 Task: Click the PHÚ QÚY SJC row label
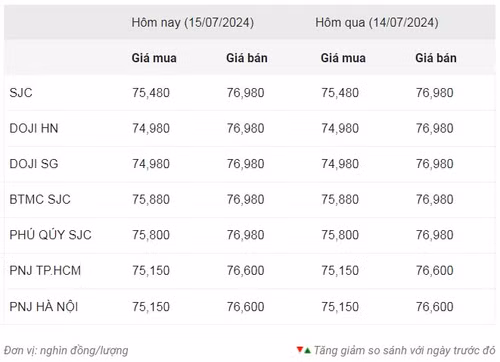50,235
